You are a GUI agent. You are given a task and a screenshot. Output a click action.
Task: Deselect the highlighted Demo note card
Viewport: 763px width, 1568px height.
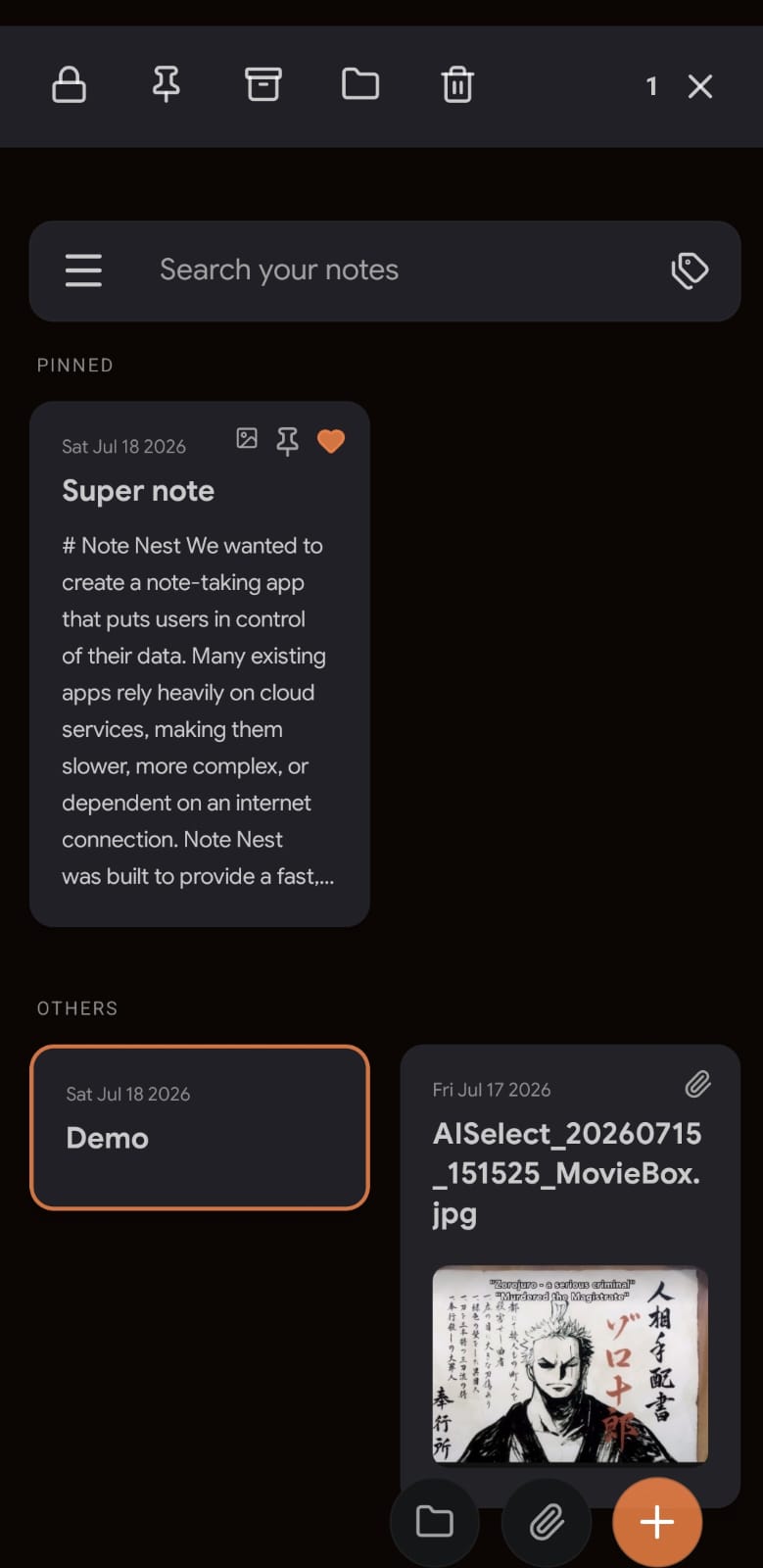(x=200, y=1127)
